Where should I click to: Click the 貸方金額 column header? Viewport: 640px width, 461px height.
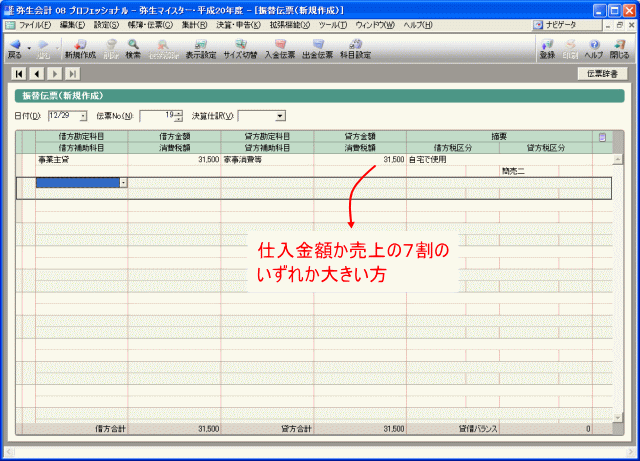click(x=360, y=136)
